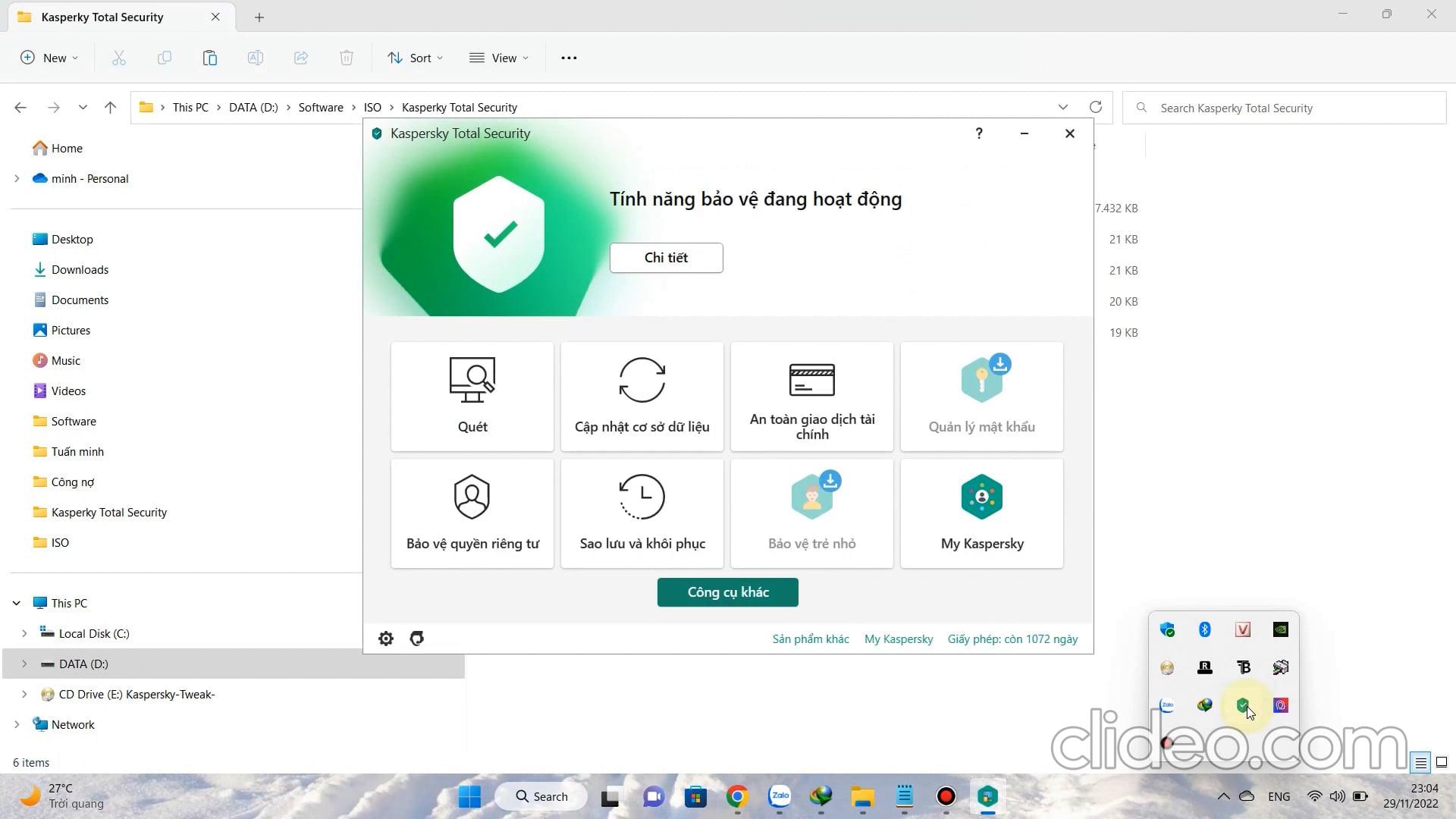Select Bảo vệ trẻ nhỏ (Parental Control) icon
The height and width of the screenshot is (819, 1456).
(812, 512)
